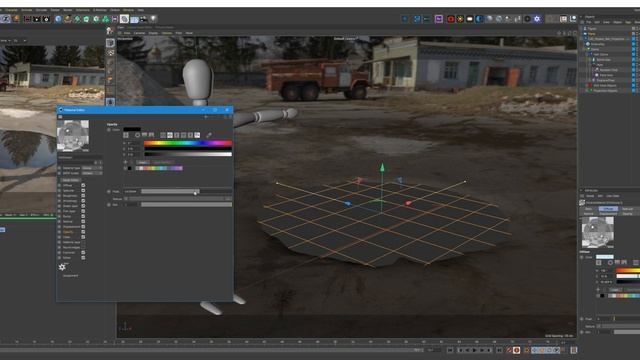Jump to the end of the animation
The height and width of the screenshot is (360, 640).
click(499, 350)
